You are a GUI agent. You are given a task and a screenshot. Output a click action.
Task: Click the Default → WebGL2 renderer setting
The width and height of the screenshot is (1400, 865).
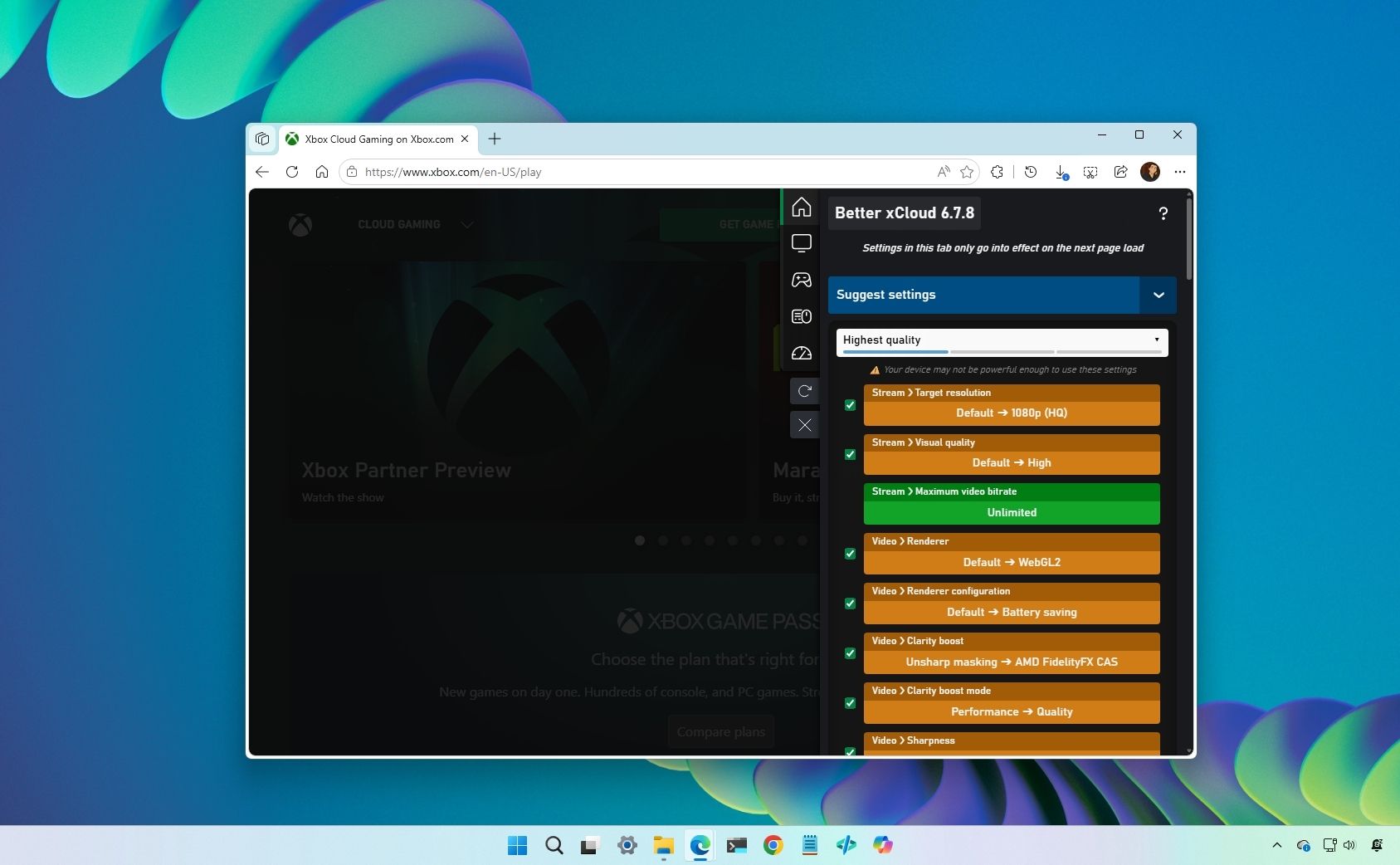point(1012,562)
